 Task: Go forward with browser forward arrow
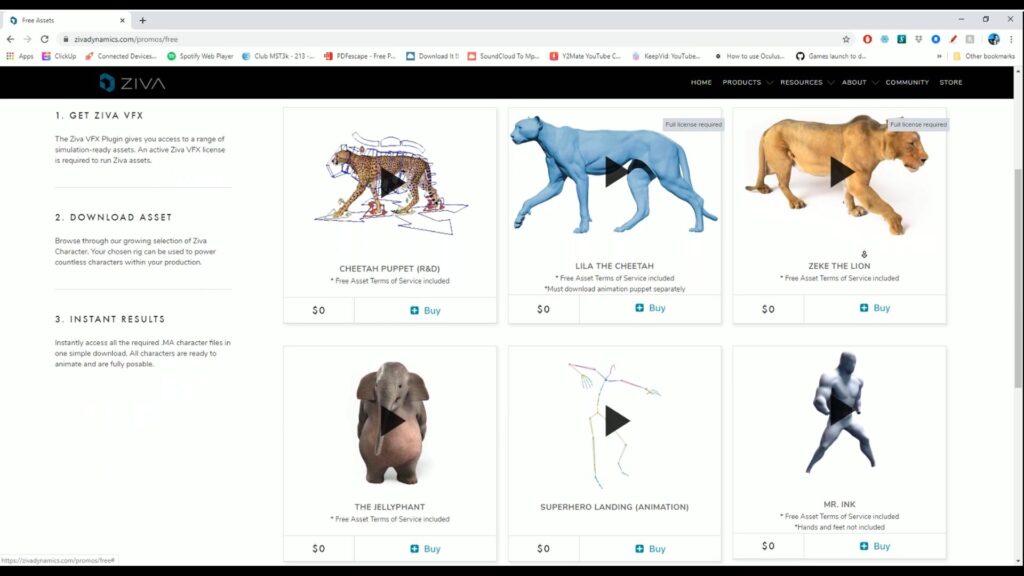(27, 39)
